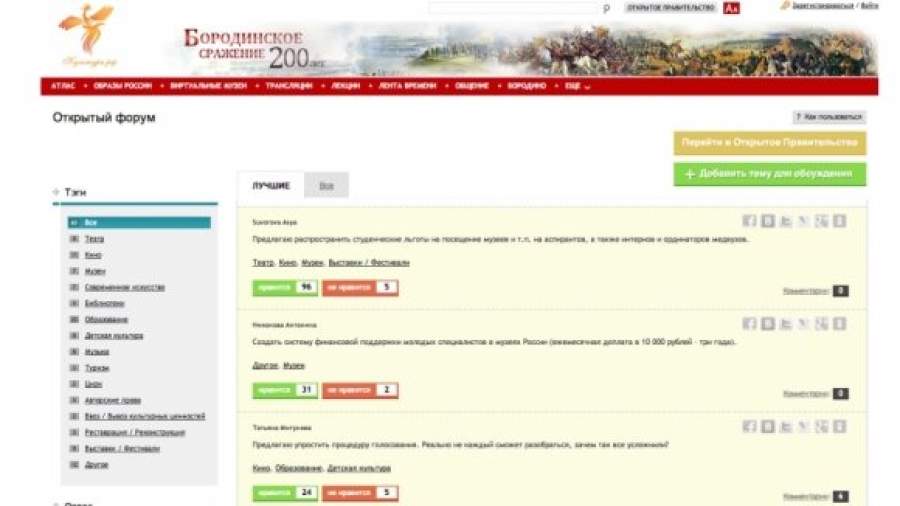
Task: Expand the 'ЕЩЁ' navigation dropdown
Action: [x=576, y=86]
